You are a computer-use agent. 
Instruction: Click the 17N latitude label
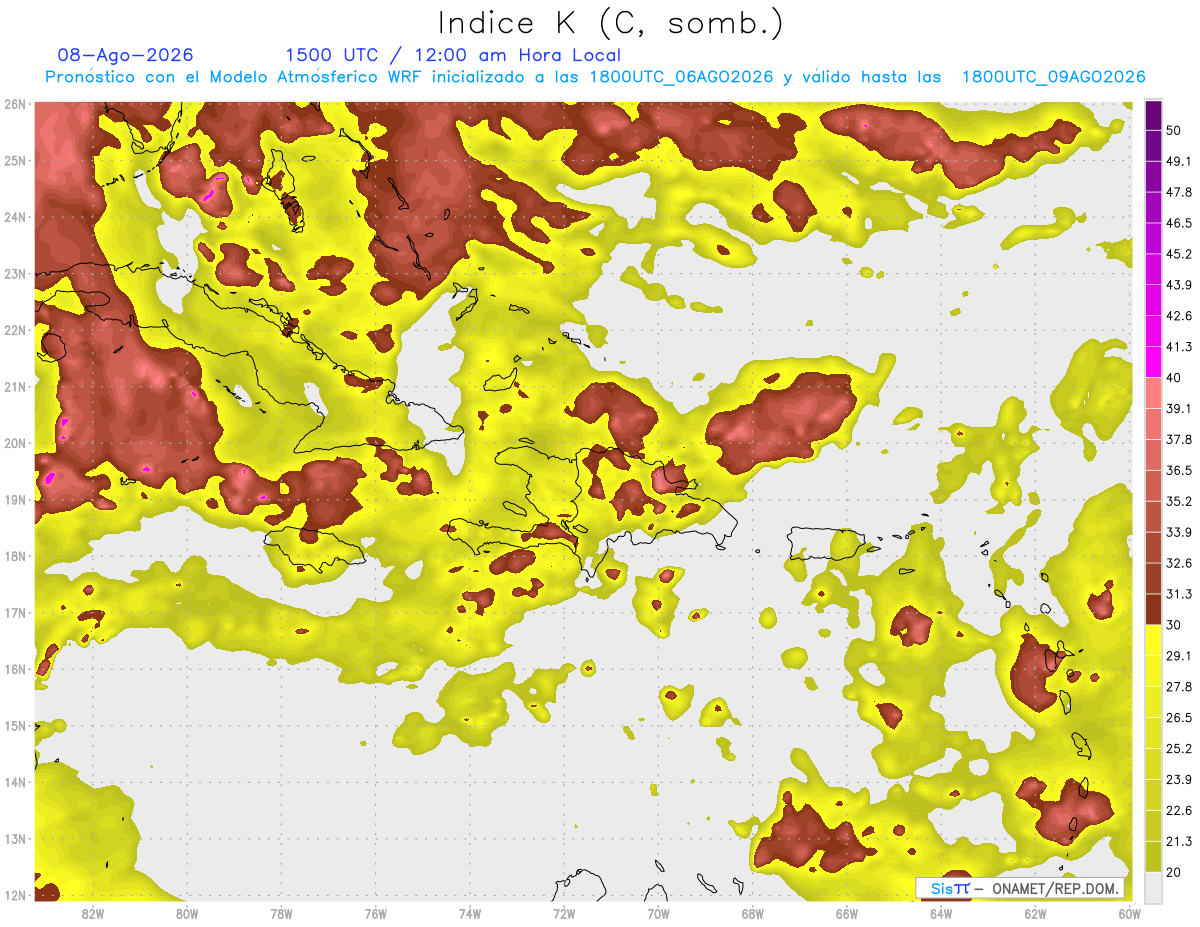(x=14, y=613)
